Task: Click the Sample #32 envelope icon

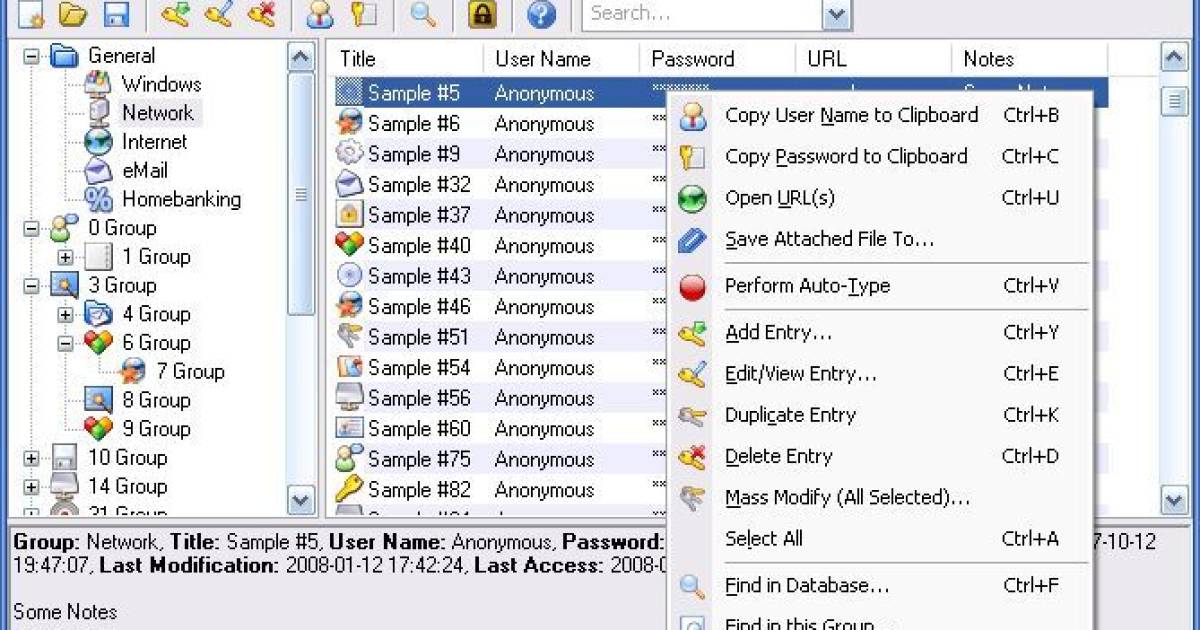Action: tap(349, 185)
